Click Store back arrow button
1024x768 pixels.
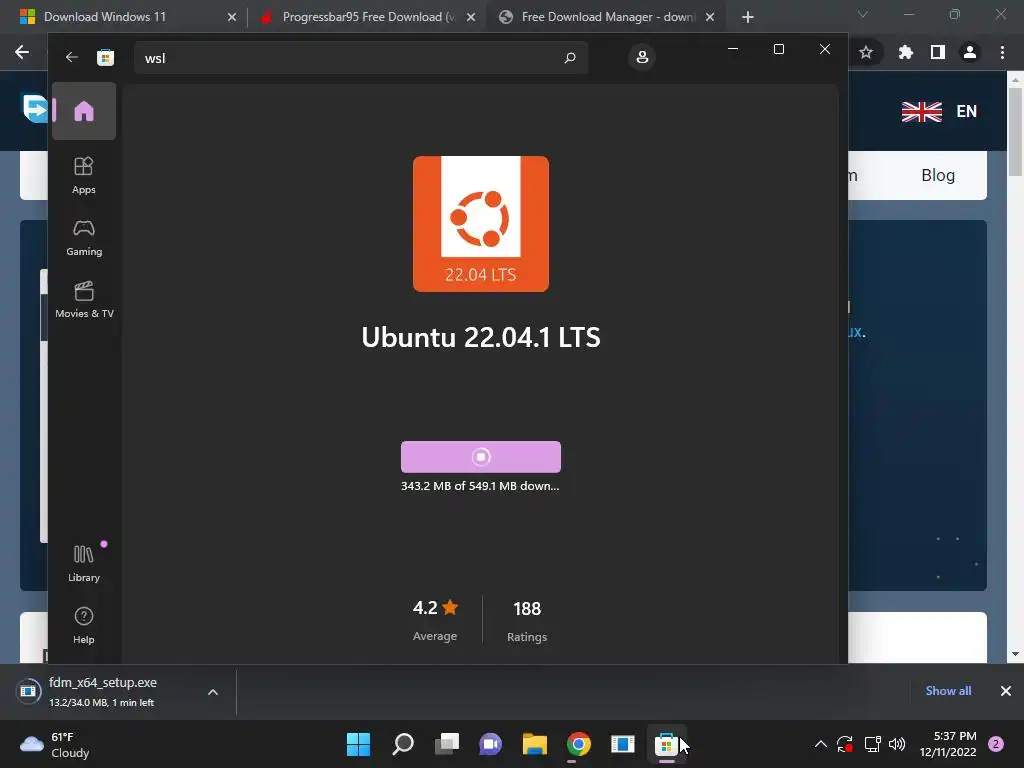[x=72, y=57]
